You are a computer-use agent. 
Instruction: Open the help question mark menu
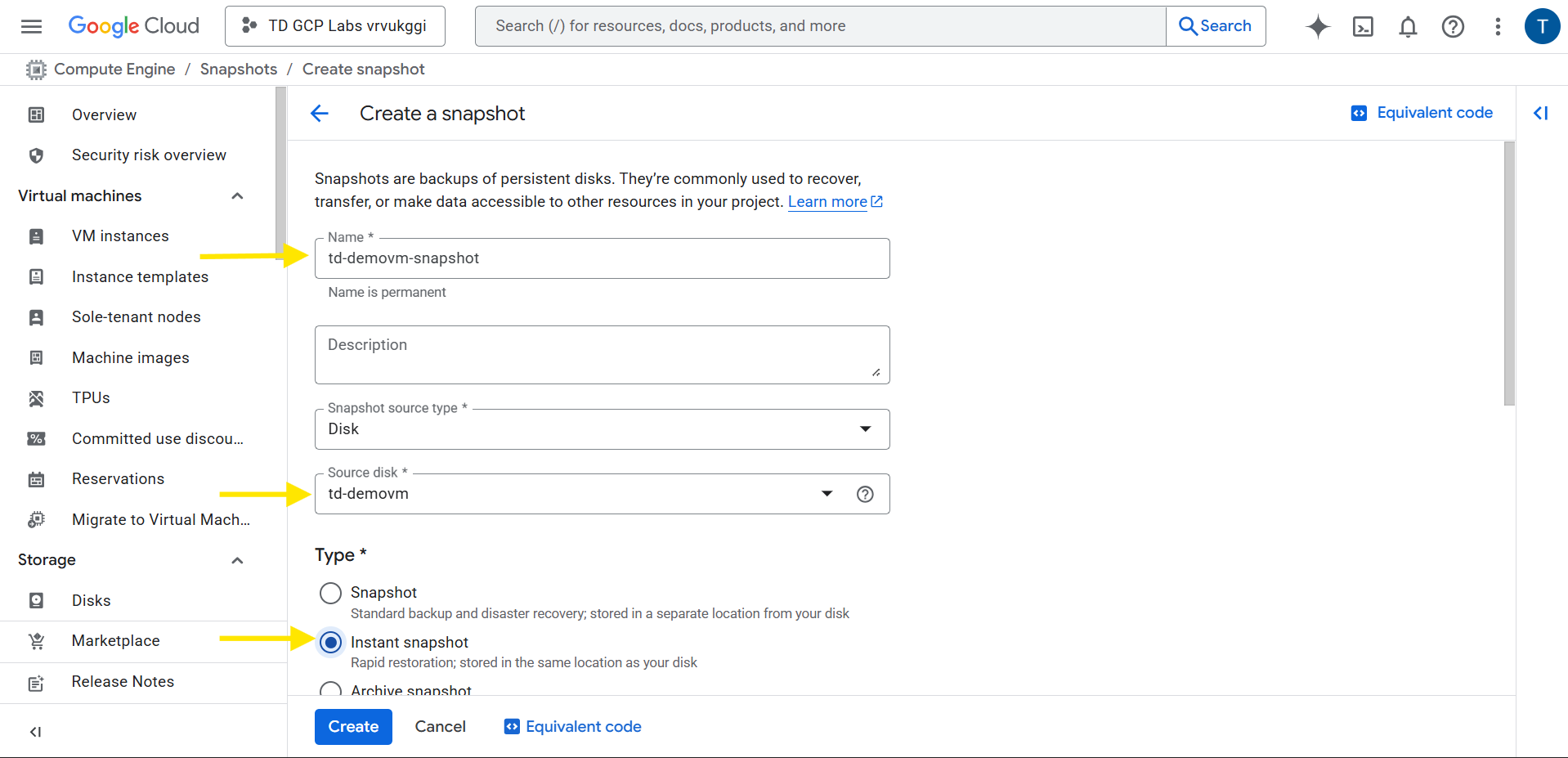[x=1452, y=26]
